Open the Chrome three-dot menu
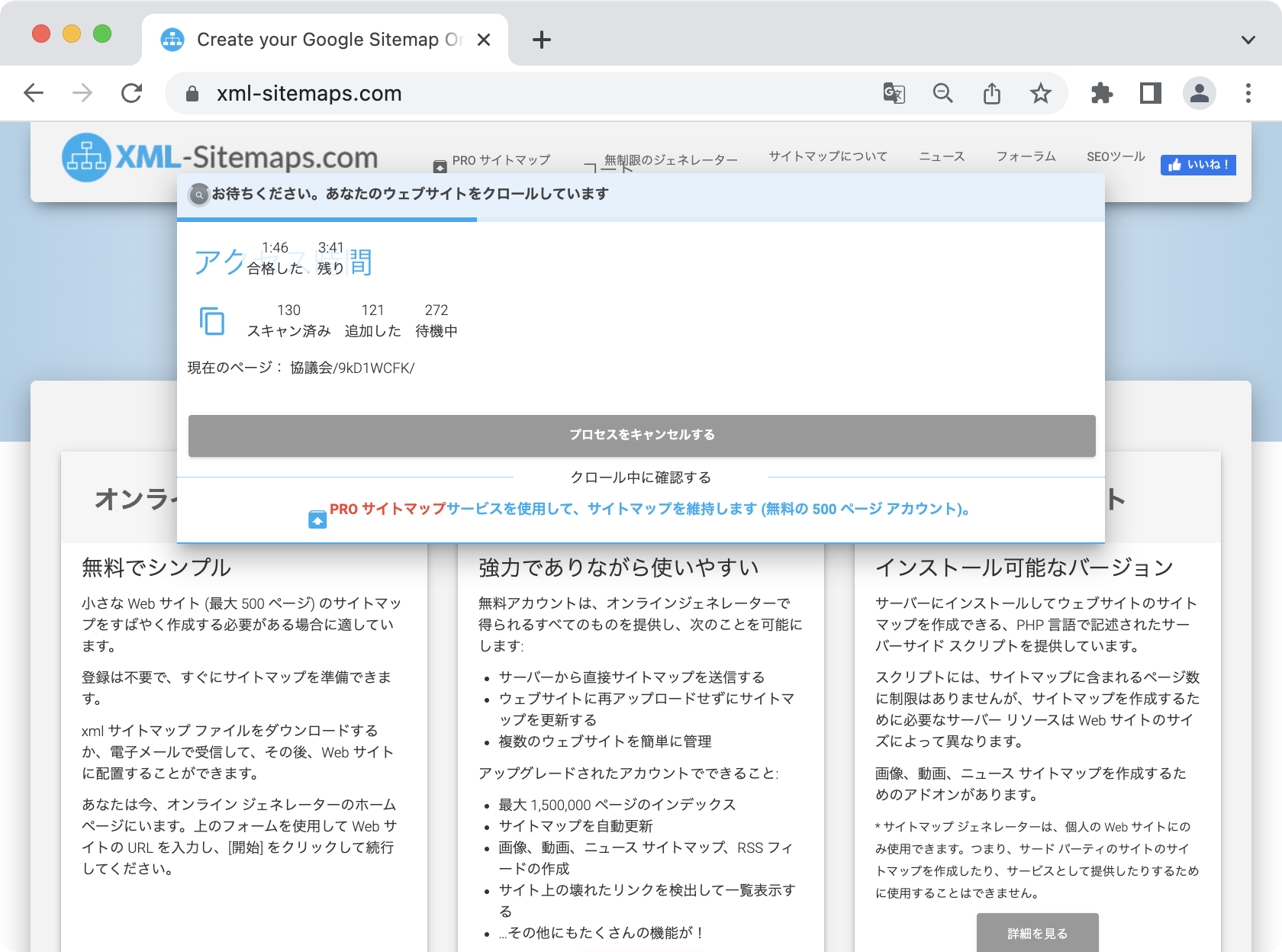Viewport: 1282px width, 952px height. (x=1248, y=93)
